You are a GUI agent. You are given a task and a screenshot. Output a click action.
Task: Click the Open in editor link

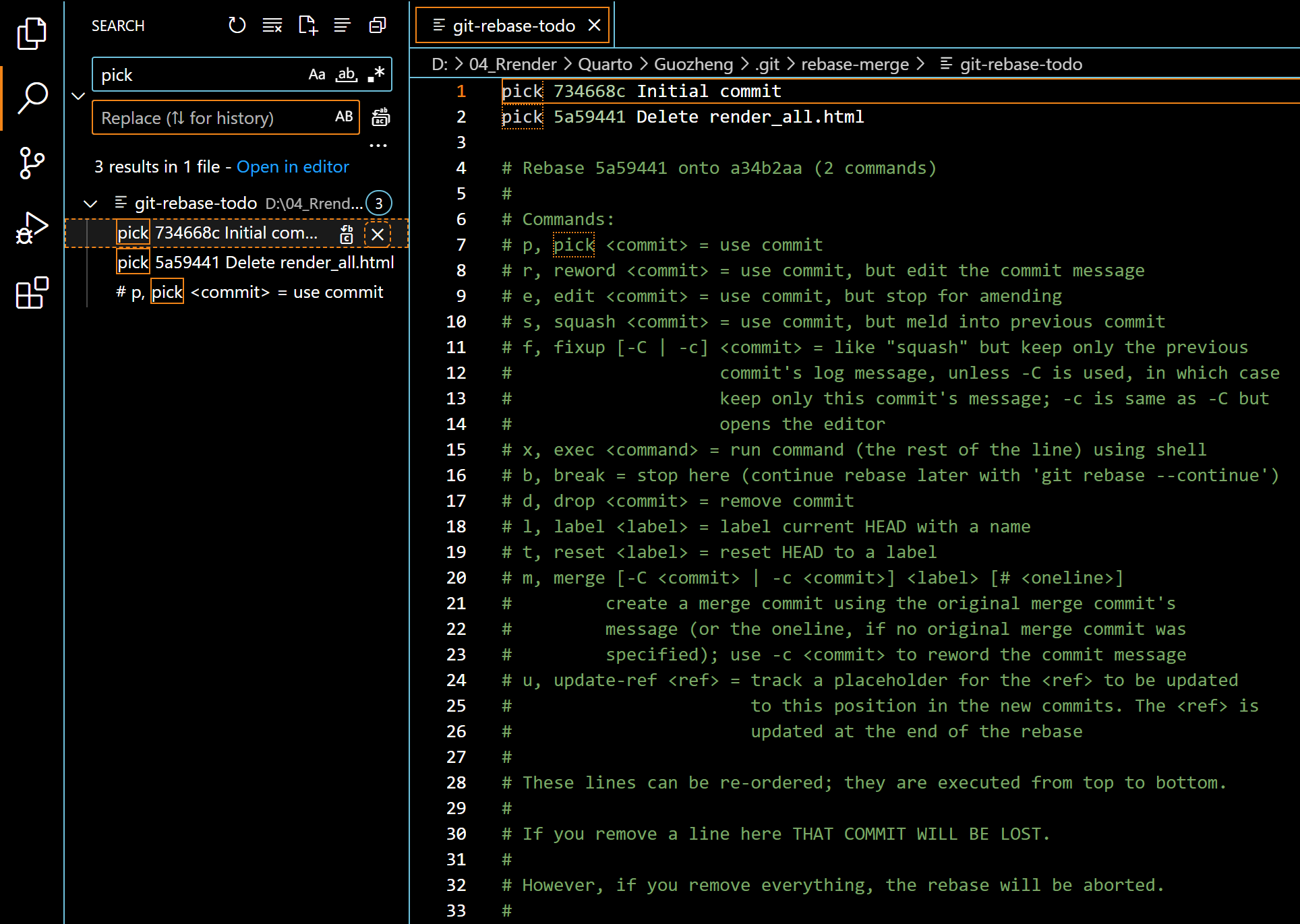point(293,167)
